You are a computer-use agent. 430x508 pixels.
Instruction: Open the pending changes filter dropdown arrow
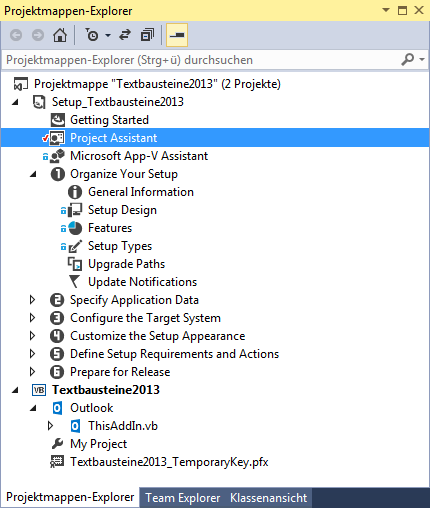[108, 35]
